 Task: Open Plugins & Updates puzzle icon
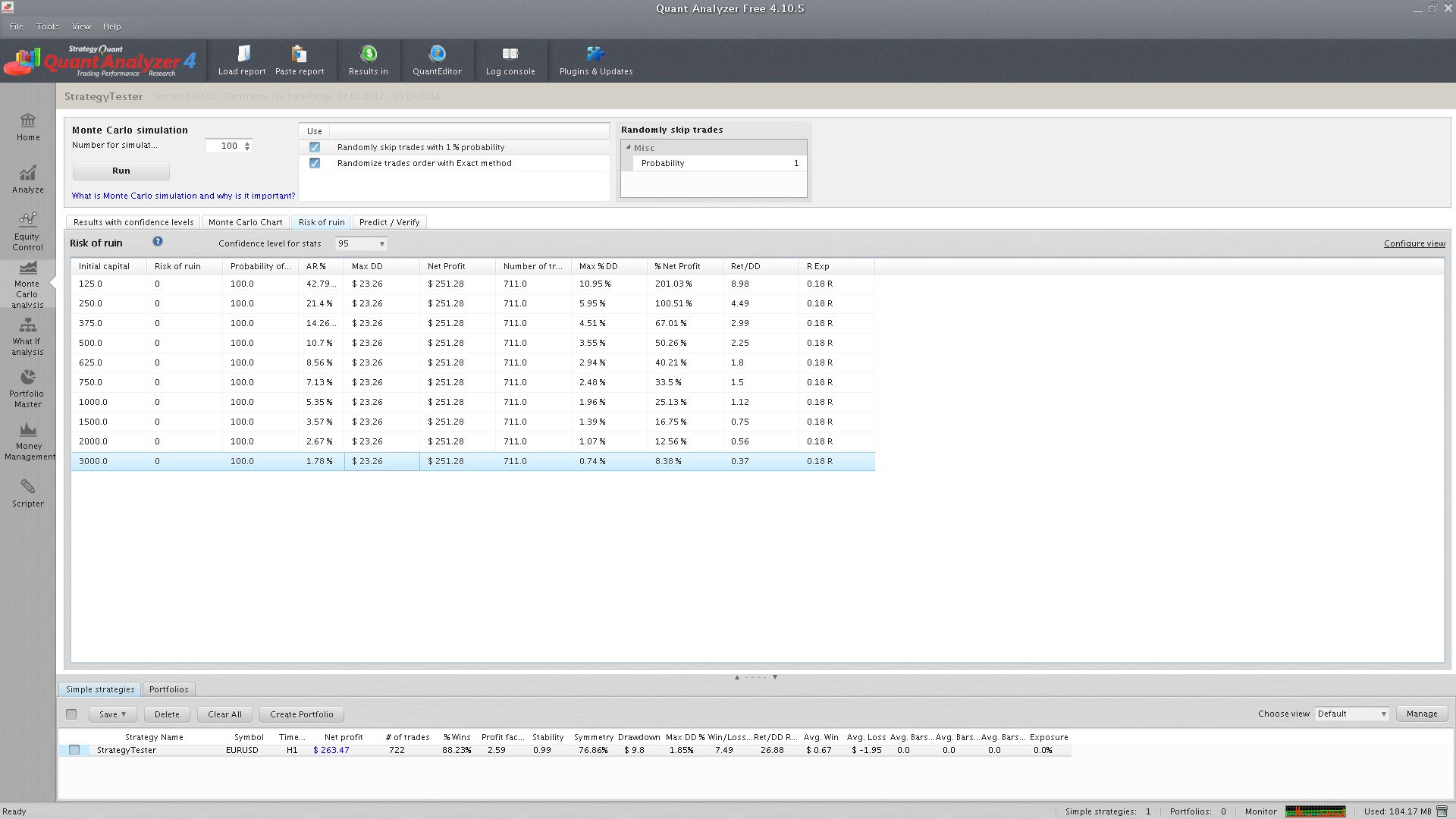595,55
